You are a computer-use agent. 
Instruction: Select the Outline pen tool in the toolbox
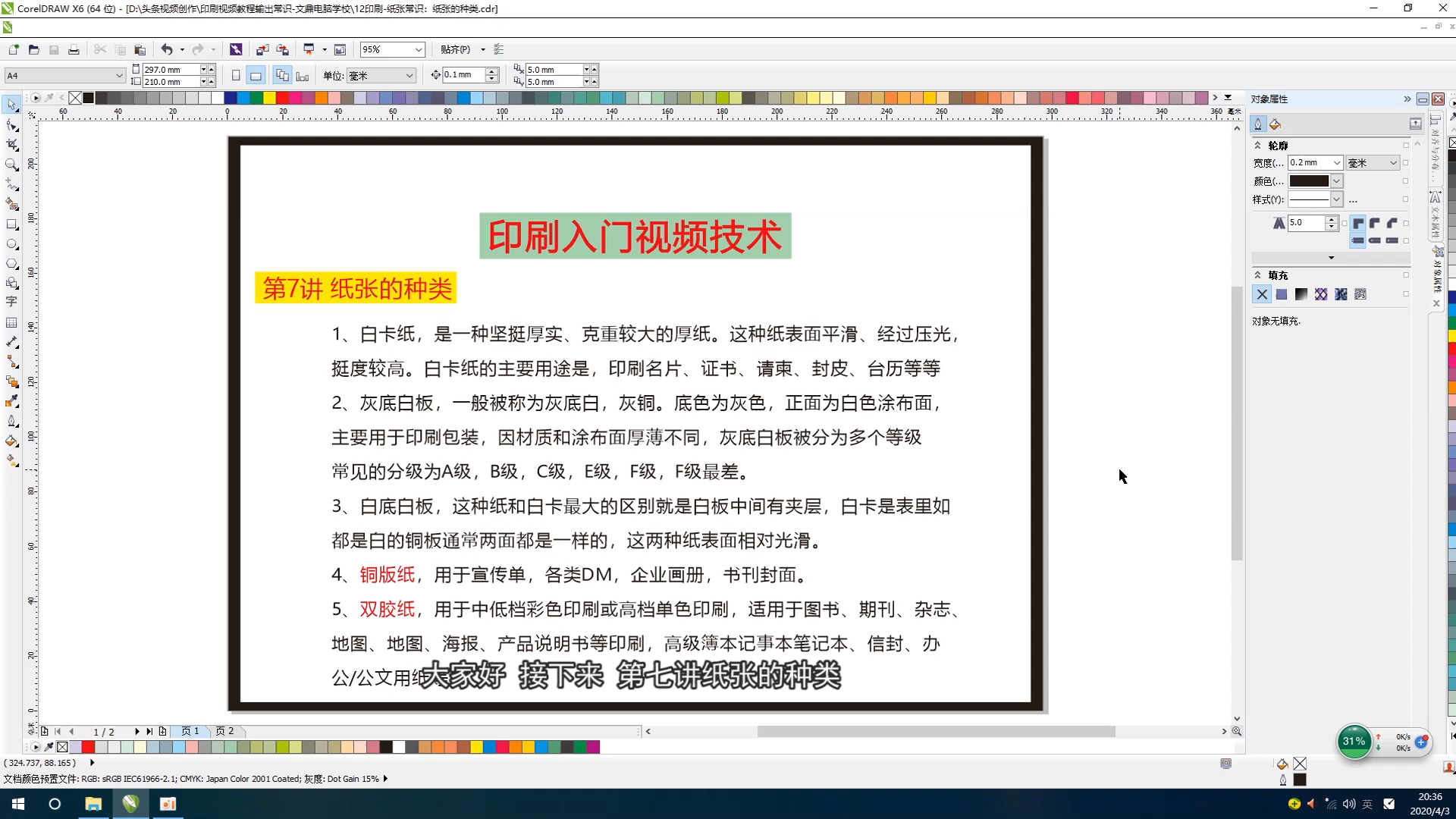coord(11,421)
